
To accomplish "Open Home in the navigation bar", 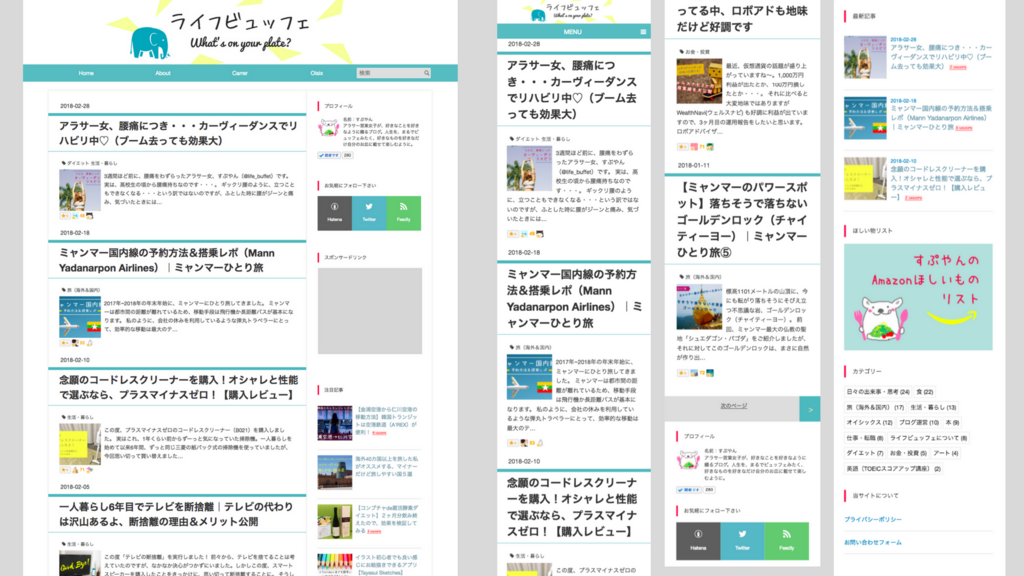I will coord(86,73).
